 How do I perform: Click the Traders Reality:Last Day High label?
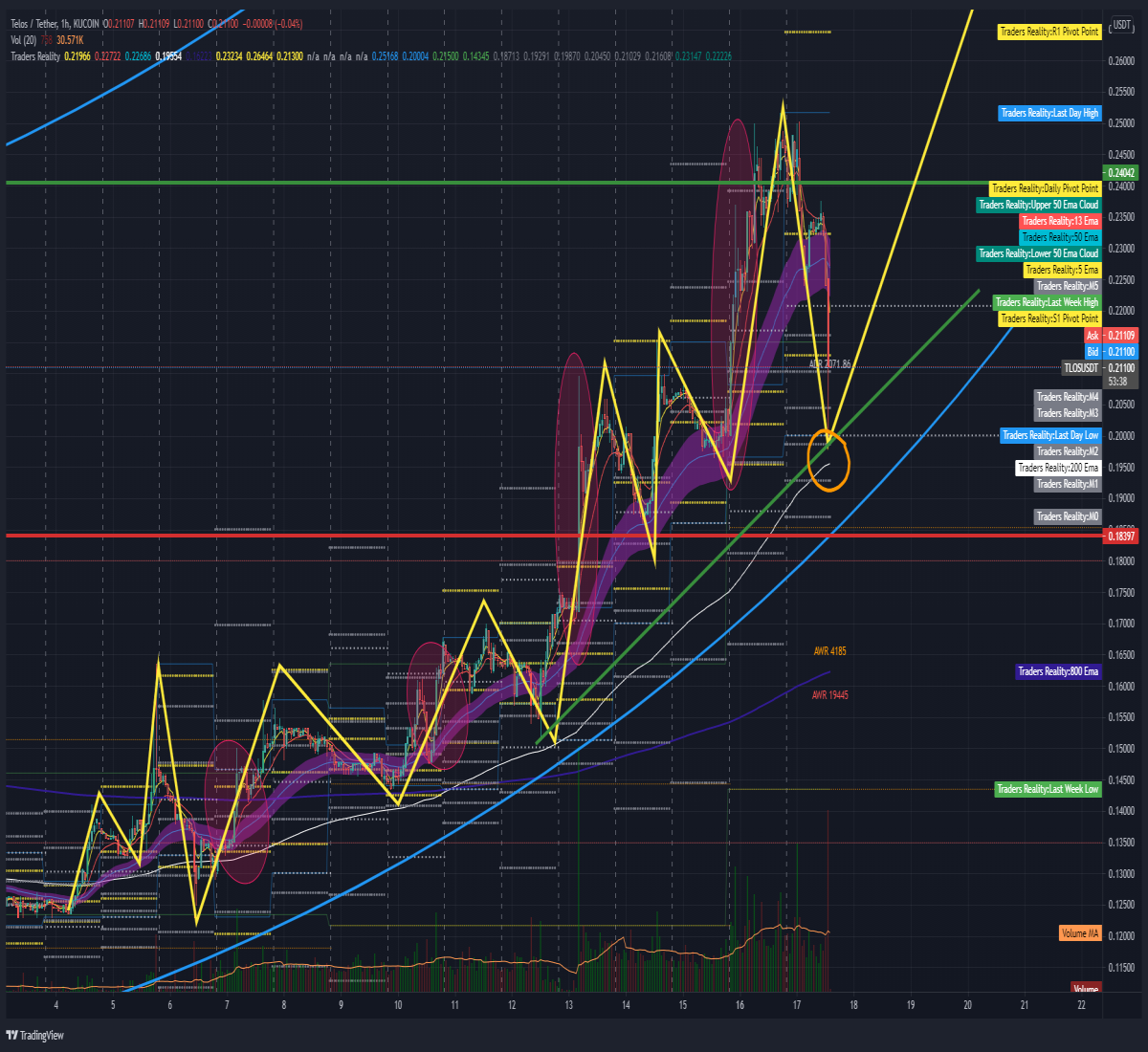pos(1049,113)
